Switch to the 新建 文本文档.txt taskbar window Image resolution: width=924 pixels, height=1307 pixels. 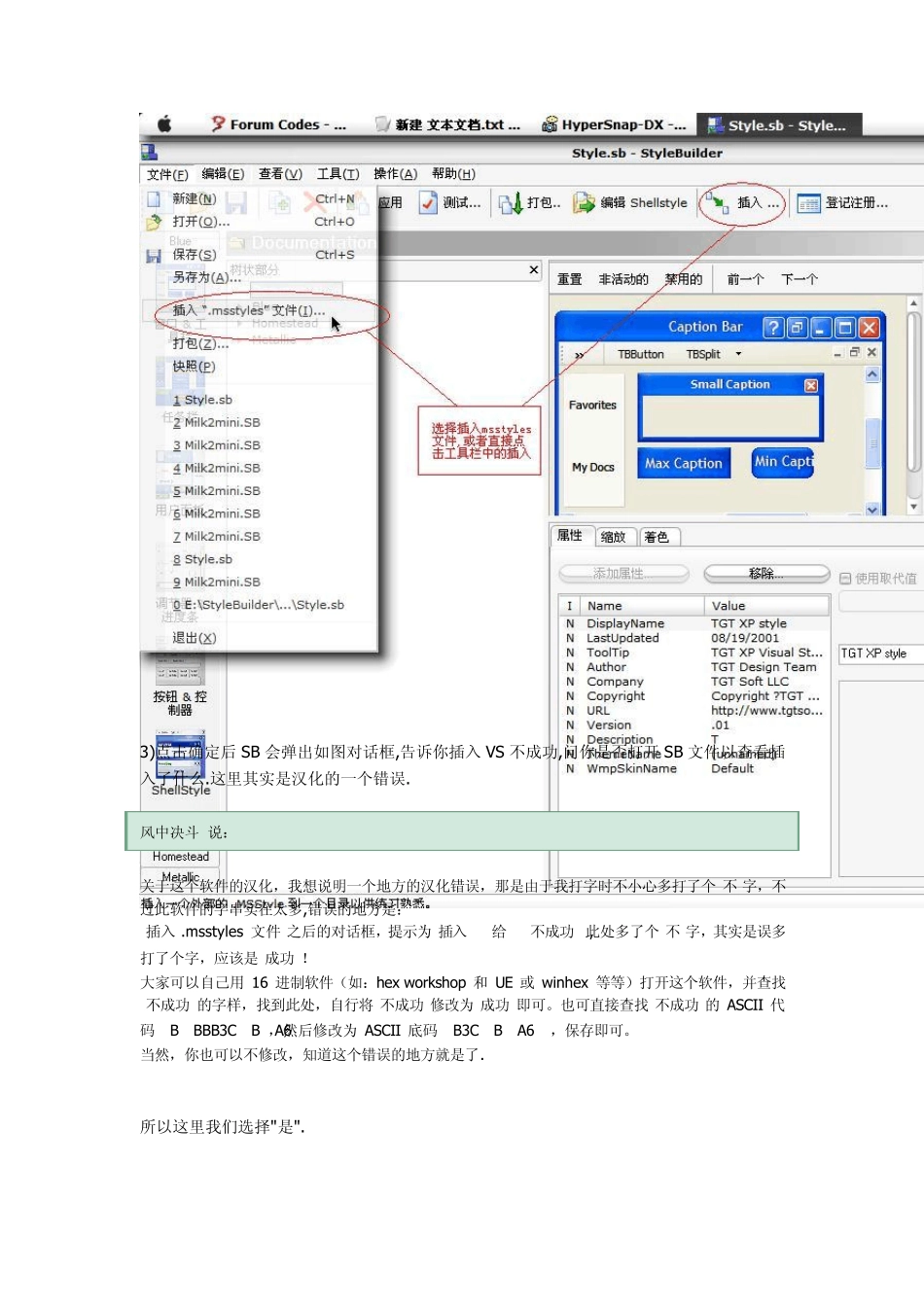[448, 124]
